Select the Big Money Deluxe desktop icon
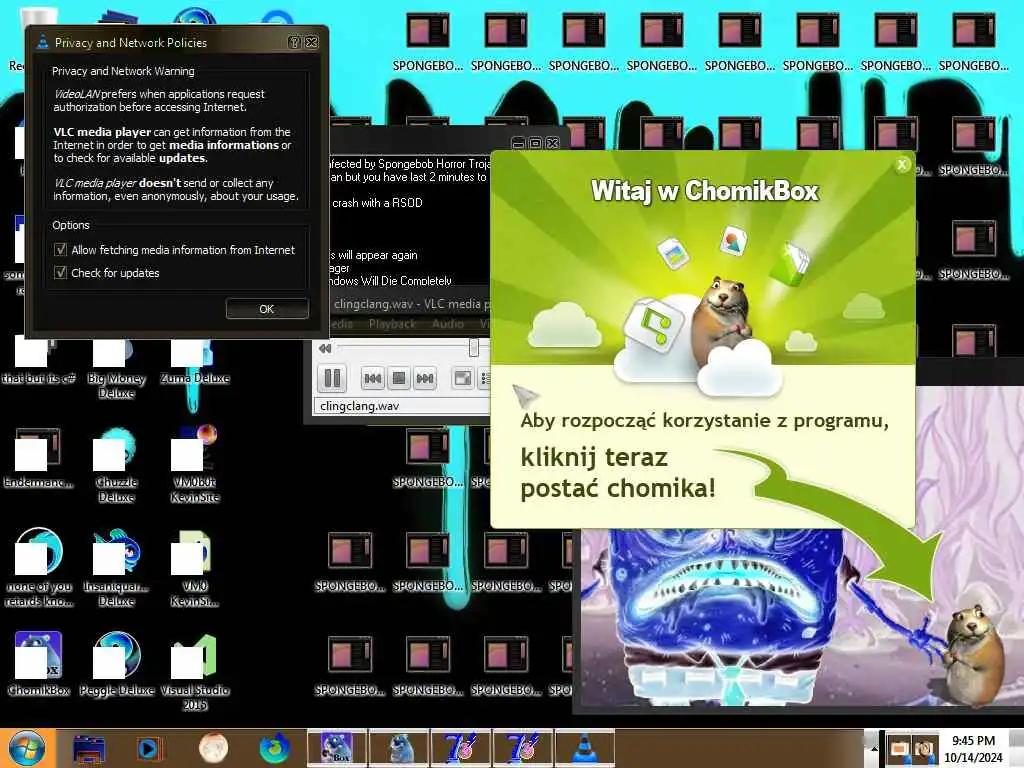 tap(116, 369)
